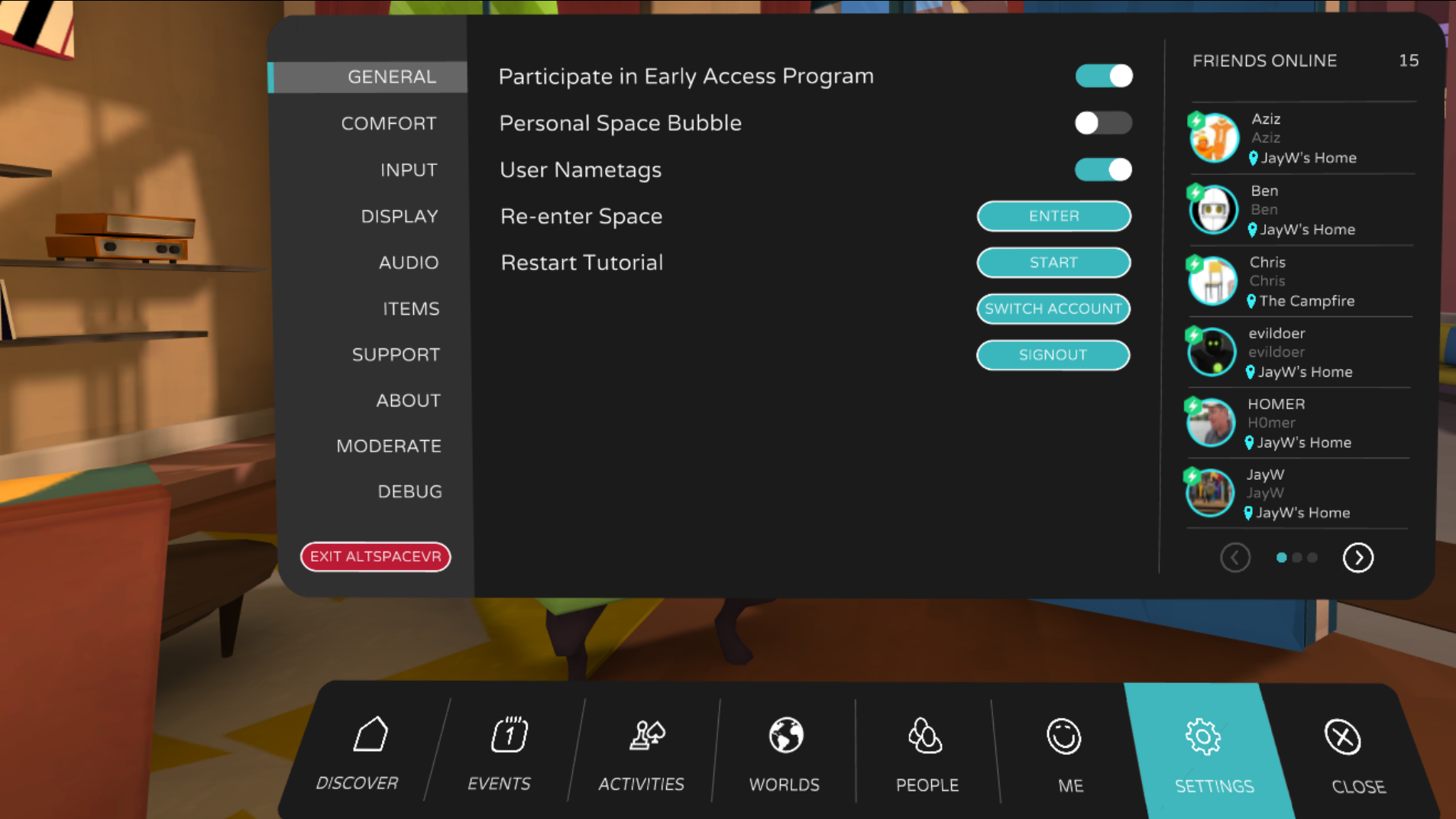Click JayW's Home location under HOMER
This screenshot has height=819, width=1456.
coord(1304,443)
